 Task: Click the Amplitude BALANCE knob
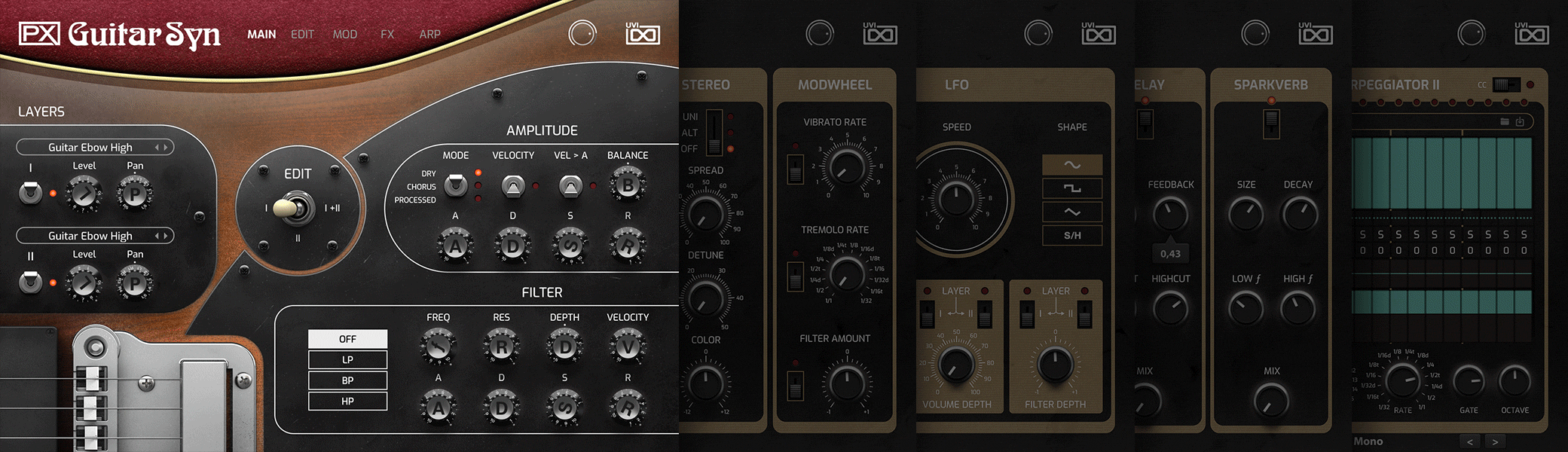(x=628, y=185)
